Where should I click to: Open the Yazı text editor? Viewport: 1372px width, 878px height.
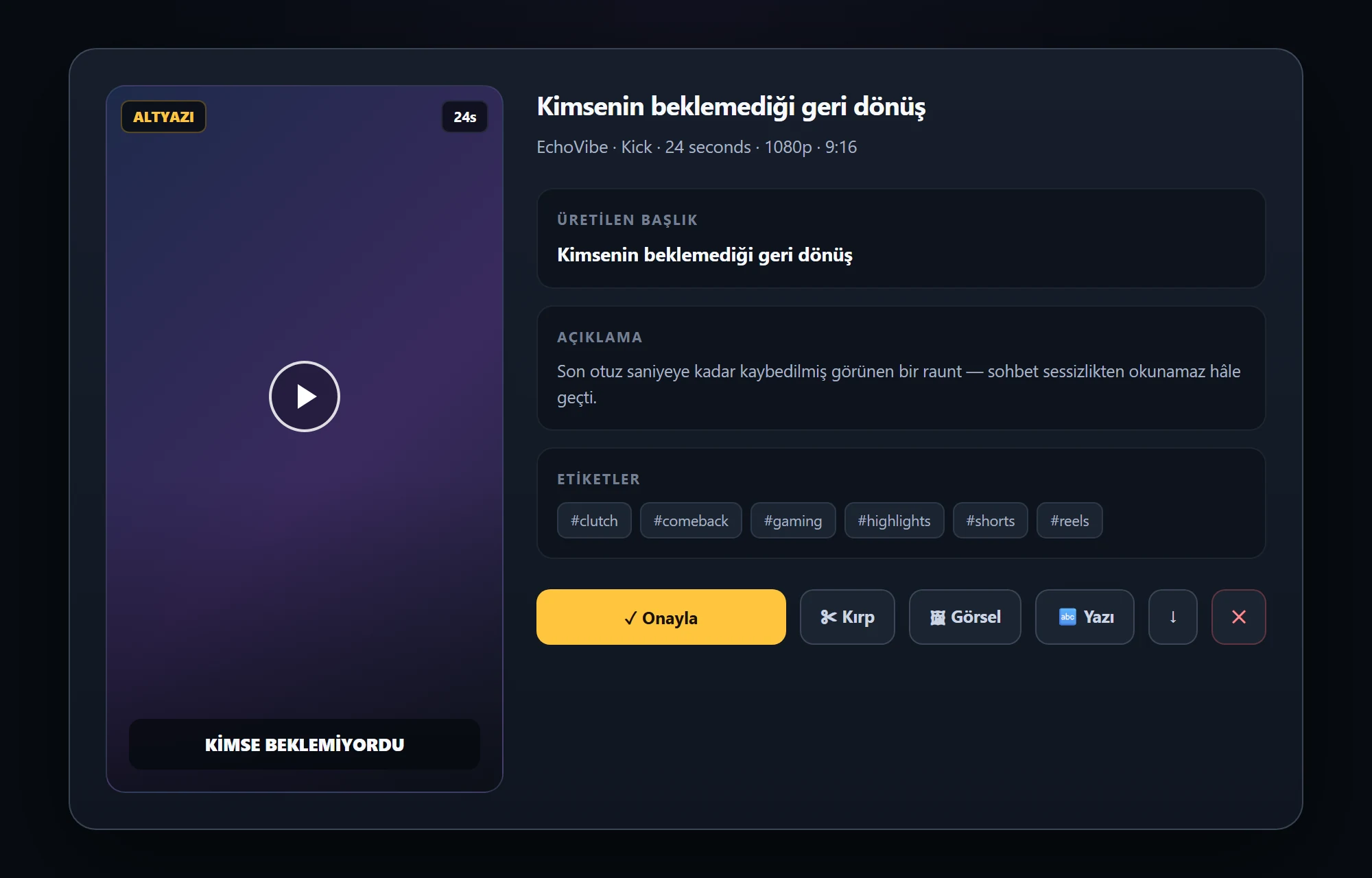pyautogui.click(x=1085, y=617)
